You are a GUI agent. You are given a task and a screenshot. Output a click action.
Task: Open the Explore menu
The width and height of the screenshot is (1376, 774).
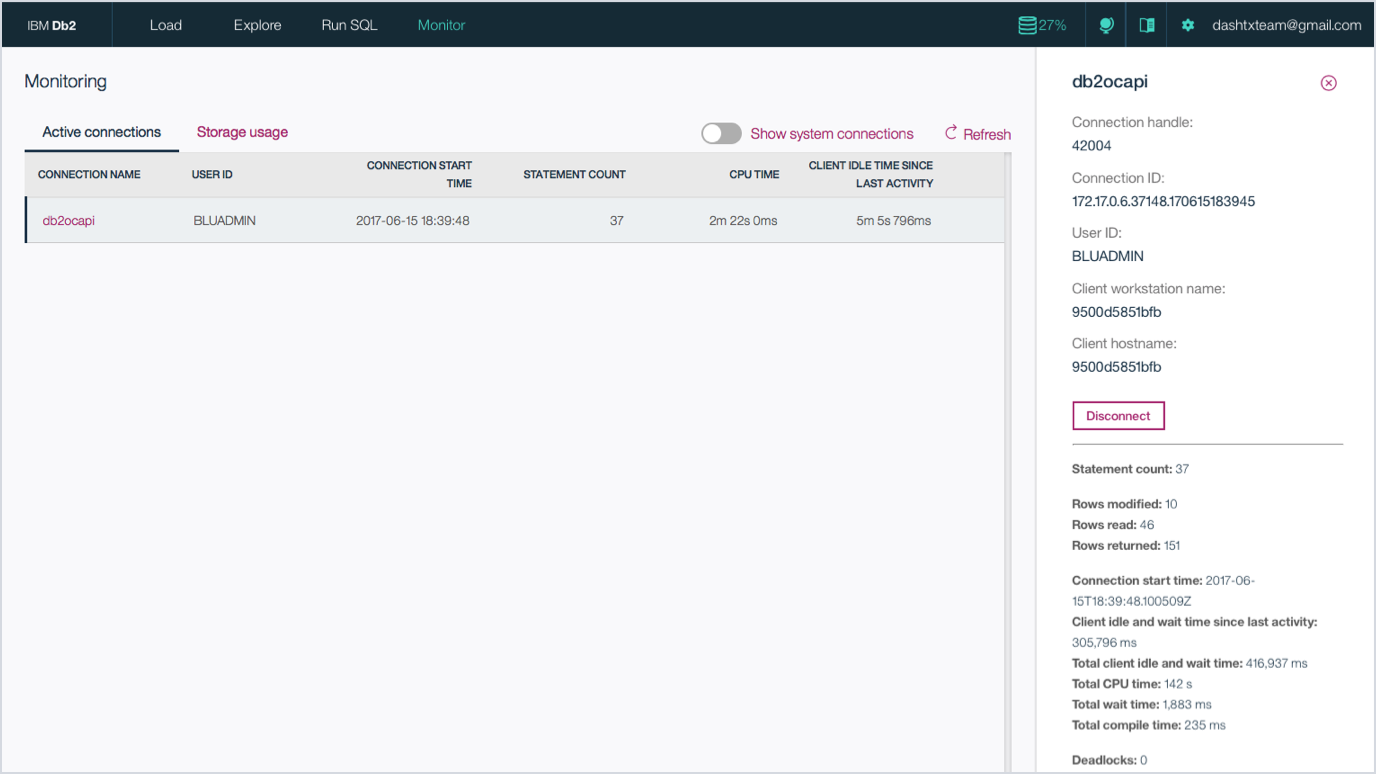point(257,24)
